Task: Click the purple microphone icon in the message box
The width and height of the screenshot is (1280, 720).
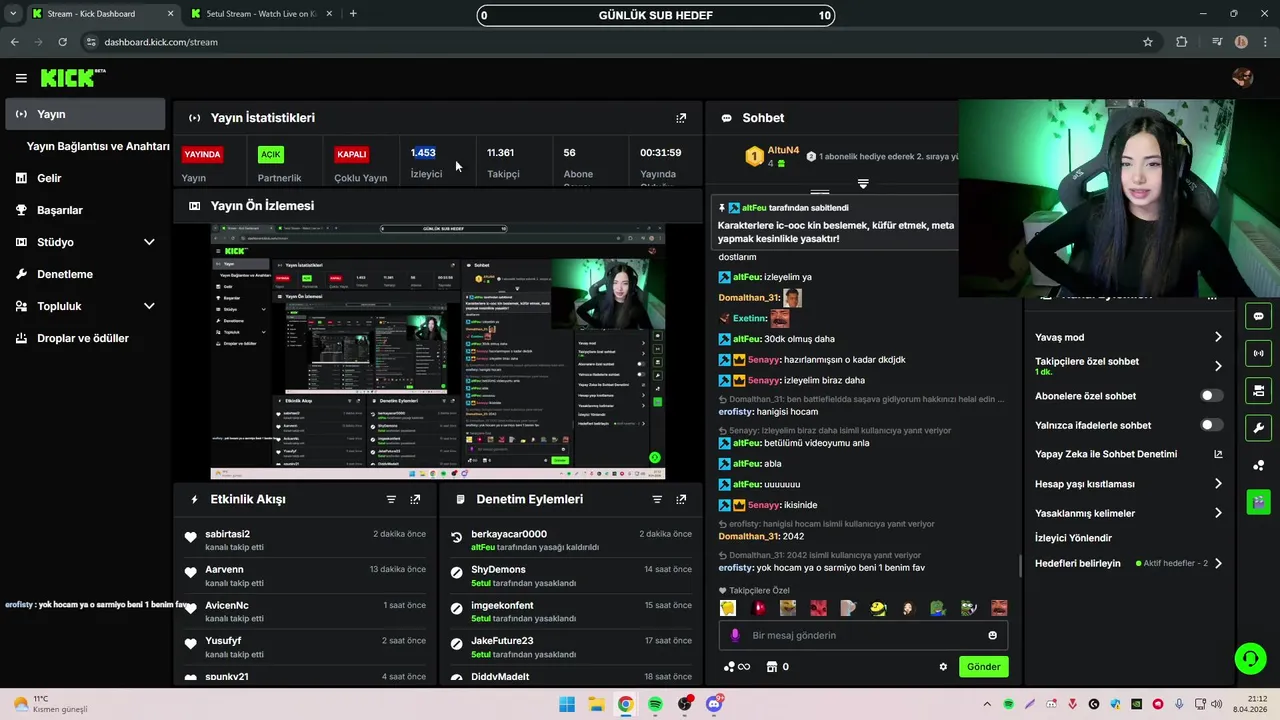Action: coord(735,635)
